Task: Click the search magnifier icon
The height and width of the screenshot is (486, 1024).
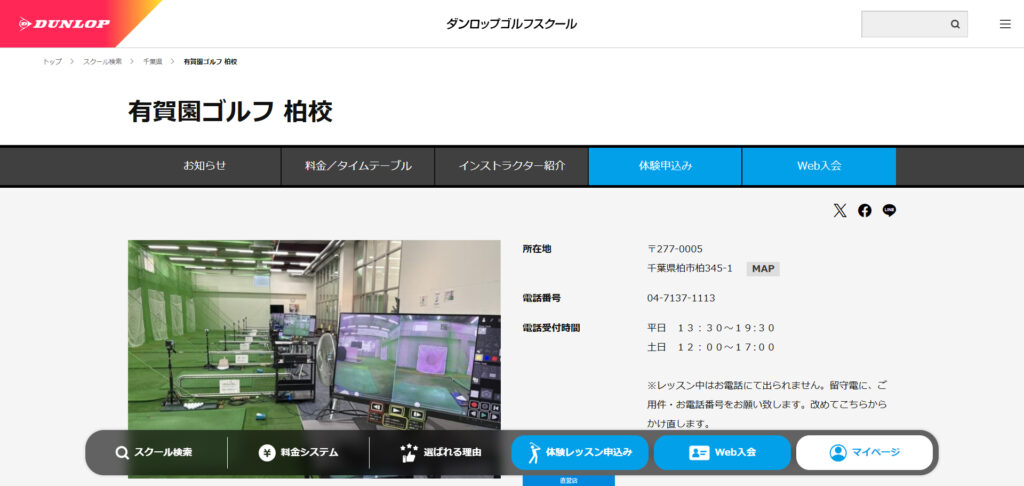Action: [x=955, y=24]
